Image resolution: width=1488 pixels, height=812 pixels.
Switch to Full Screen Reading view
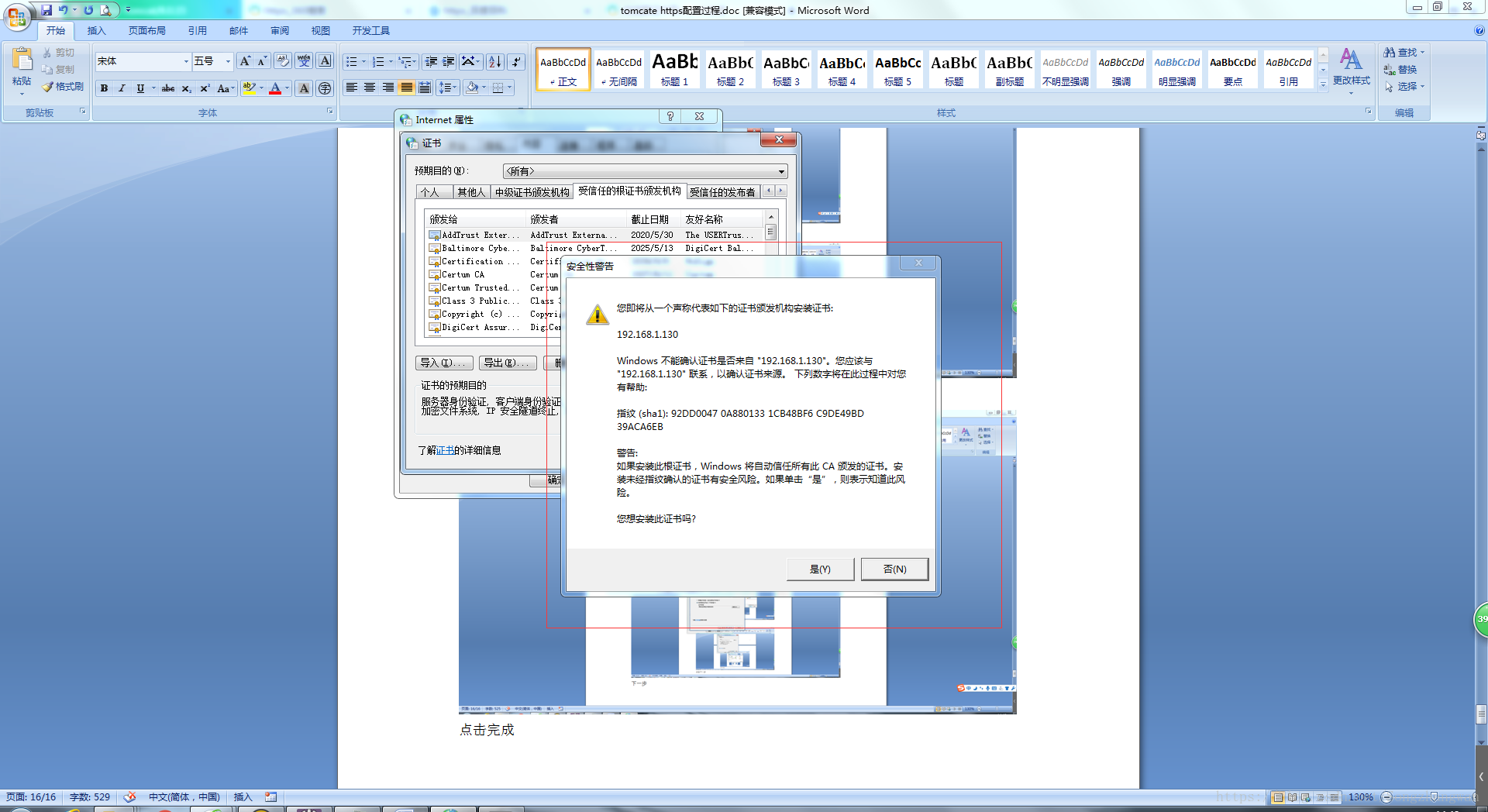pyautogui.click(x=1292, y=797)
